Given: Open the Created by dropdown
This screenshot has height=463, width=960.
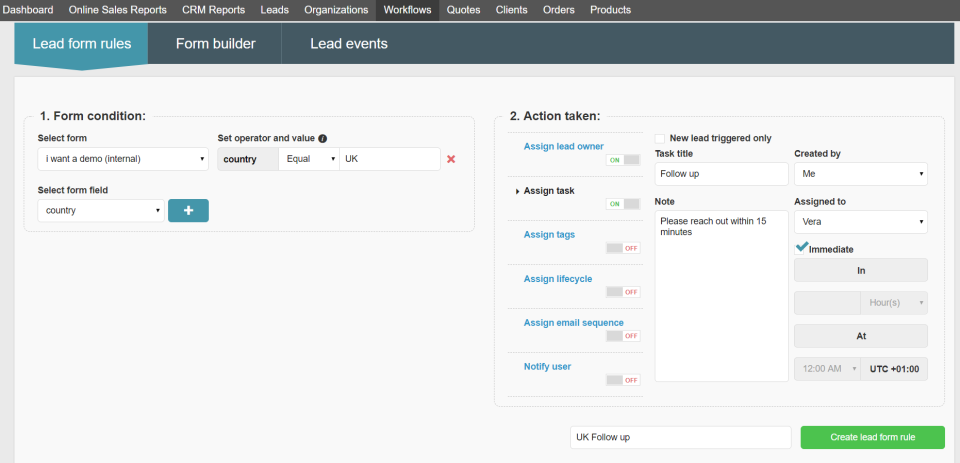Looking at the screenshot, I should (860, 174).
